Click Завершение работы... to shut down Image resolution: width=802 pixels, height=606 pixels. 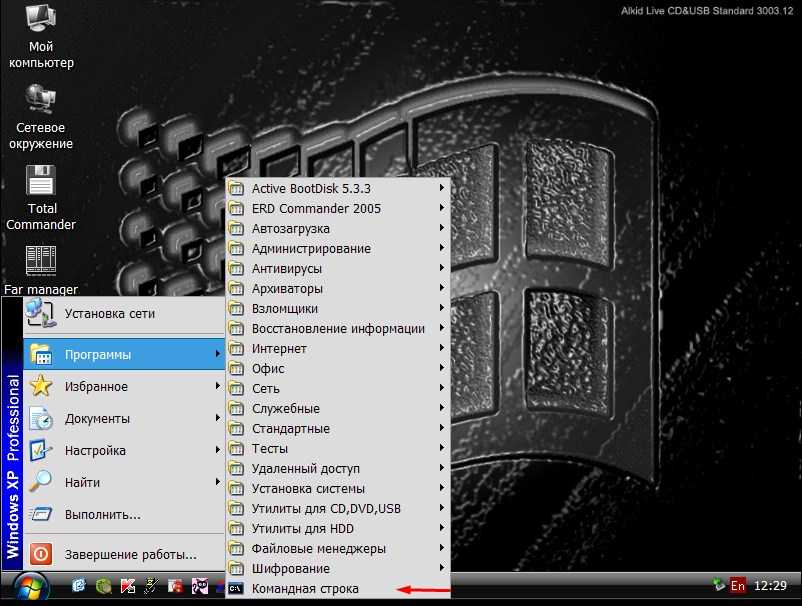pos(130,554)
